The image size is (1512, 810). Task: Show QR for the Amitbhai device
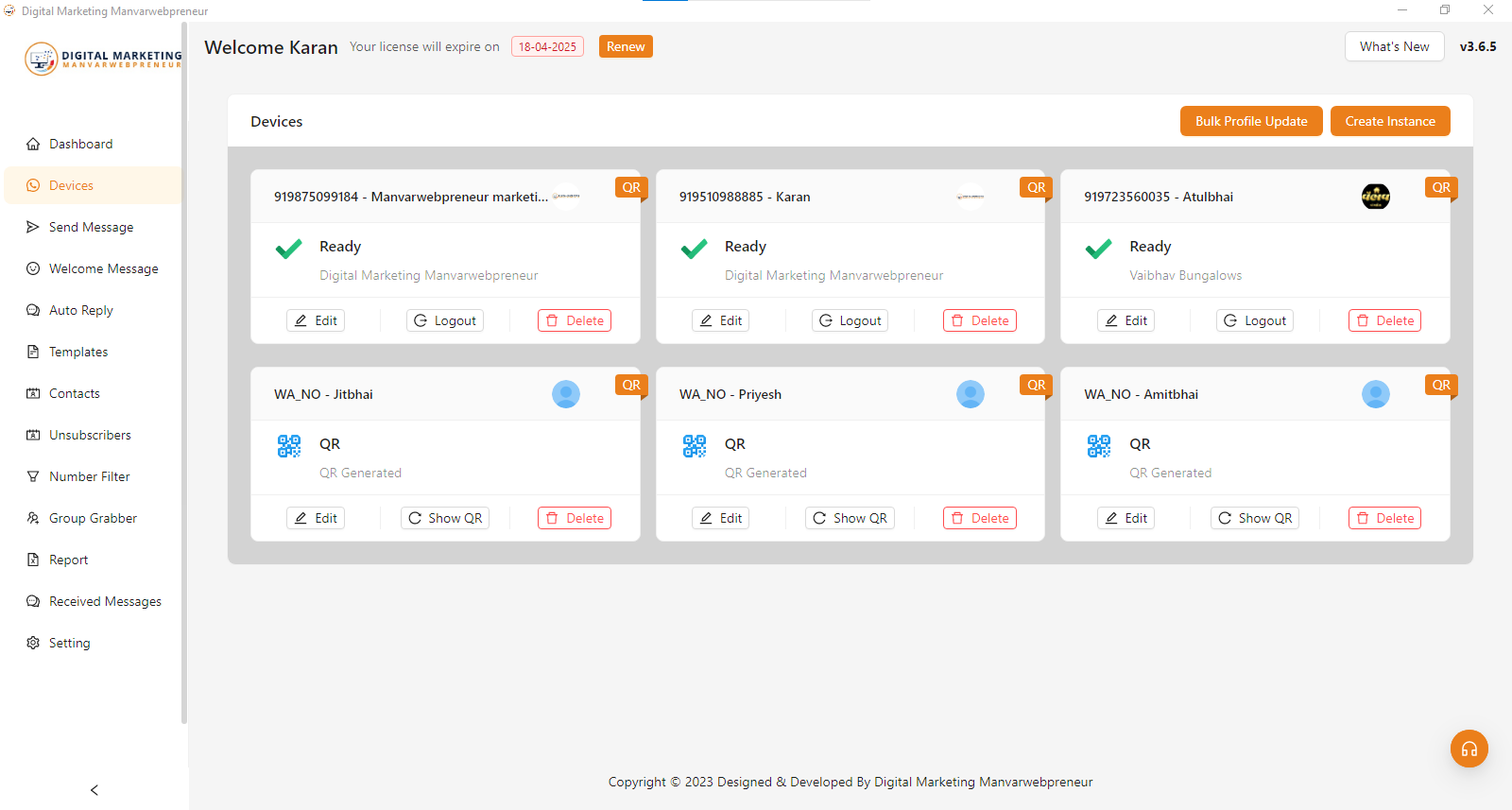click(x=1254, y=518)
